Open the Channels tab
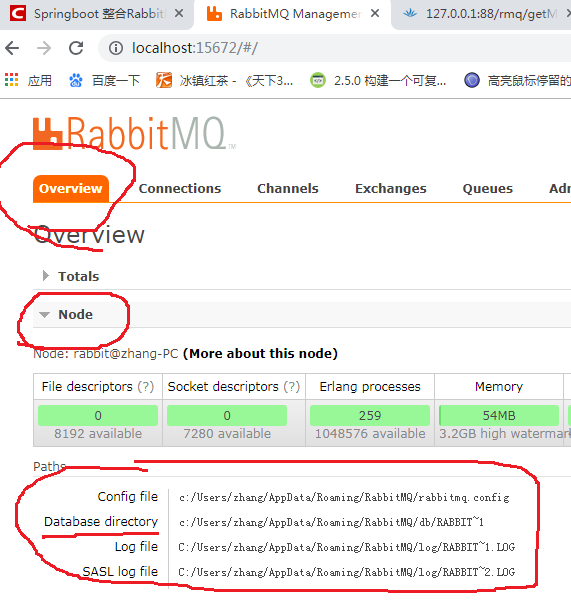Screen dimensions: 571x606 click(x=288, y=189)
